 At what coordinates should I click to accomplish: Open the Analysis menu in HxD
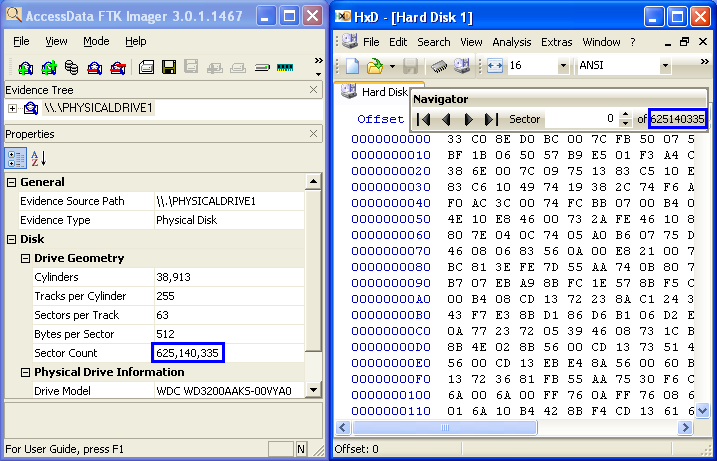[x=511, y=42]
